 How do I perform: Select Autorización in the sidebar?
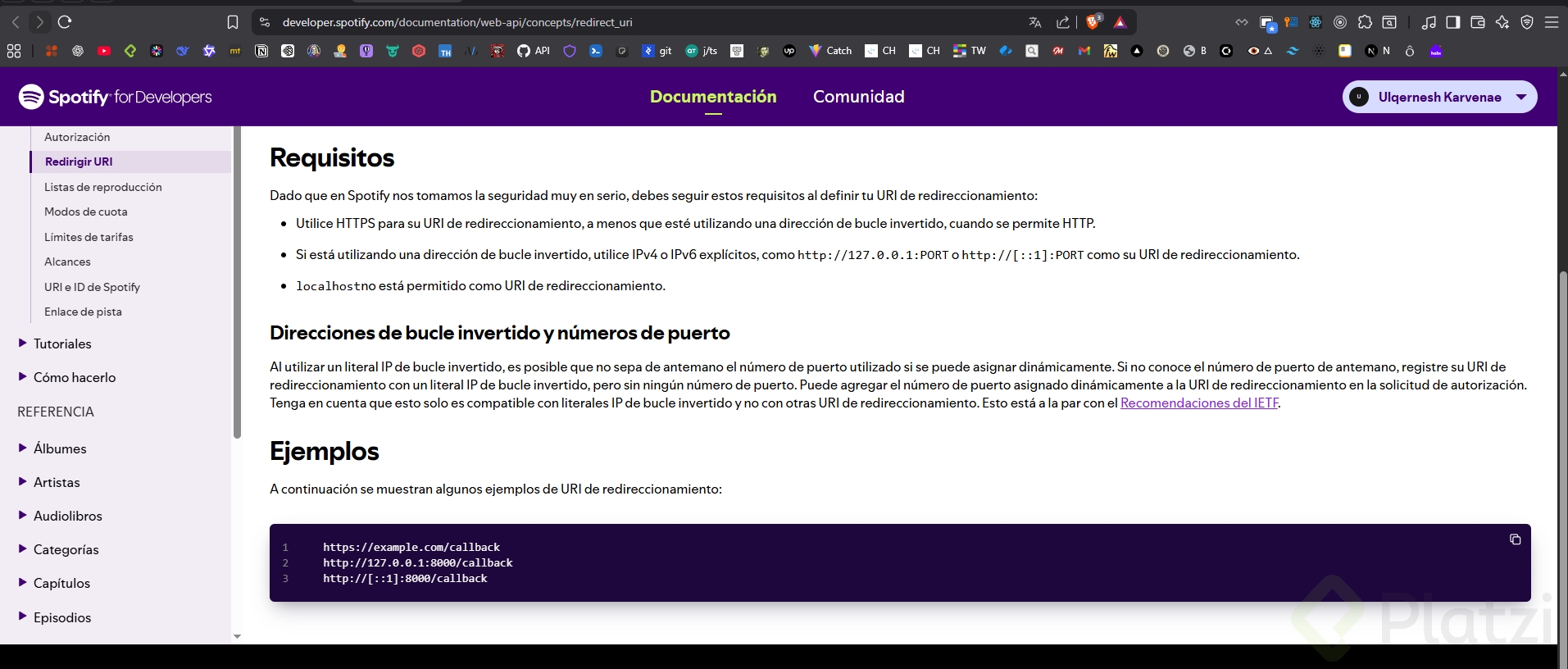coord(77,137)
